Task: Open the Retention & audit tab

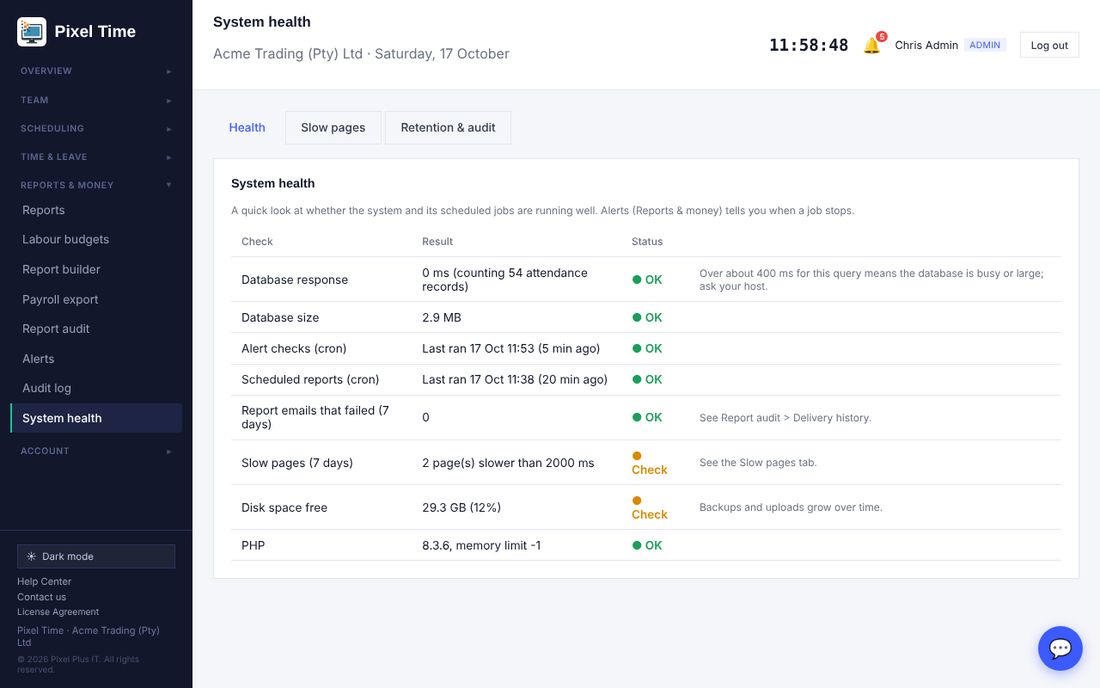Action: 448,128
